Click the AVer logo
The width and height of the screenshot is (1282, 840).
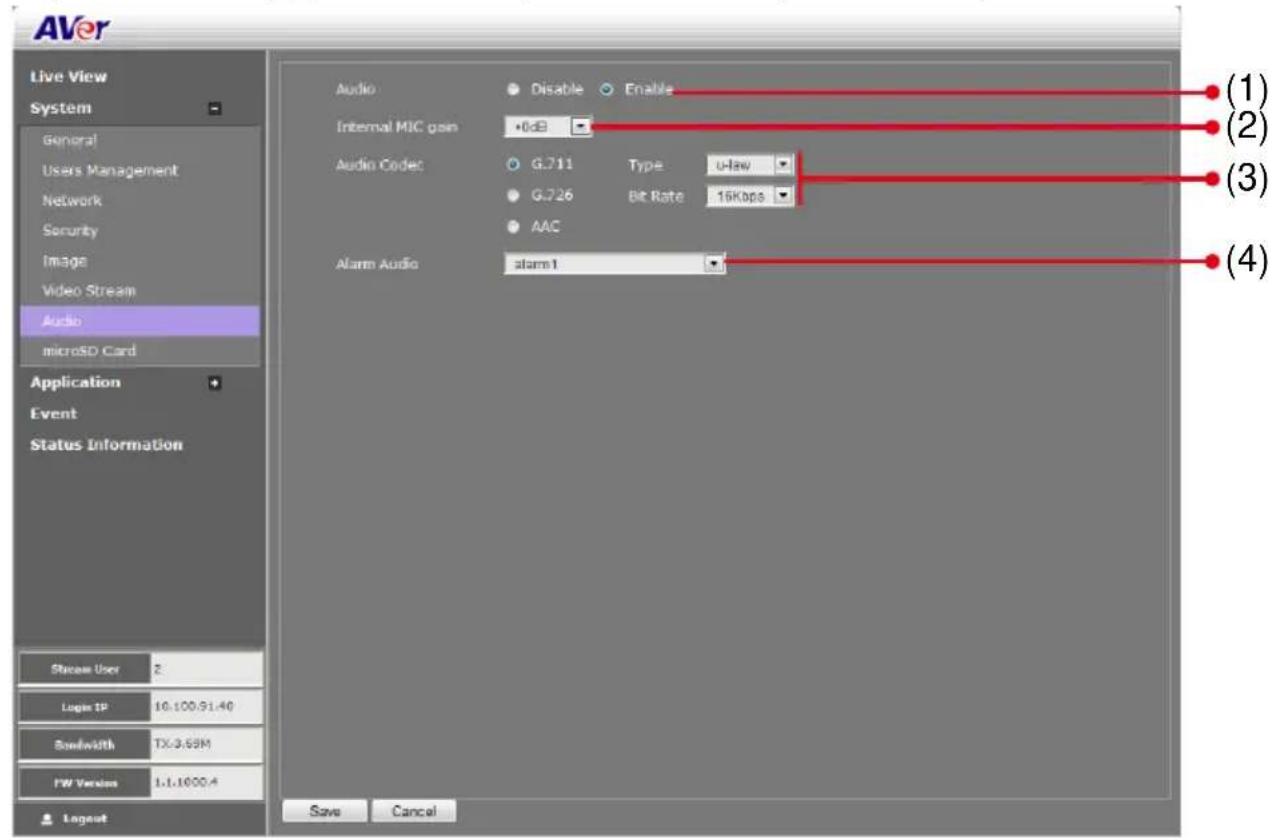pos(73,27)
